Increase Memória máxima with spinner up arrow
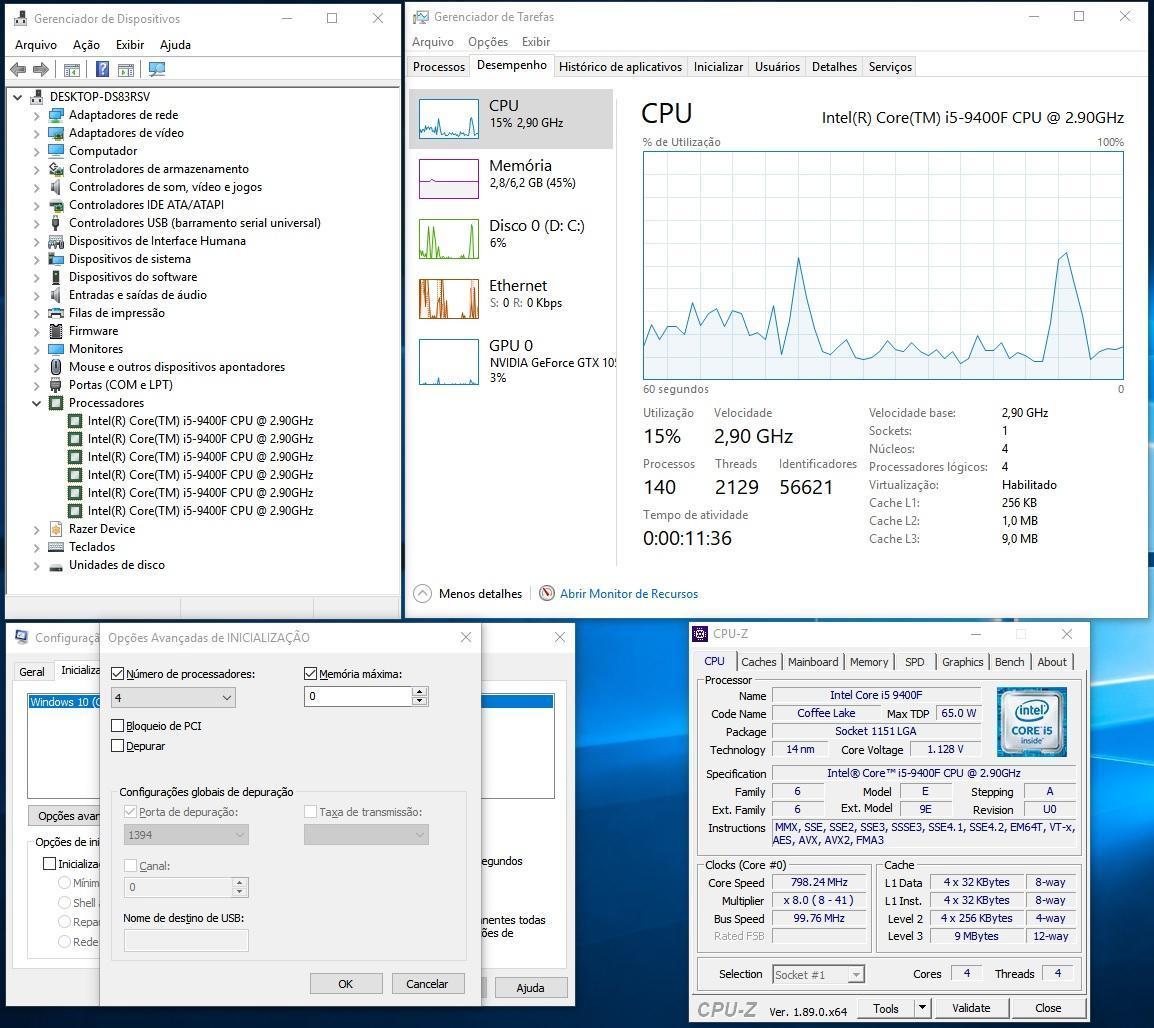Image resolution: width=1154 pixels, height=1028 pixels. pos(420,692)
